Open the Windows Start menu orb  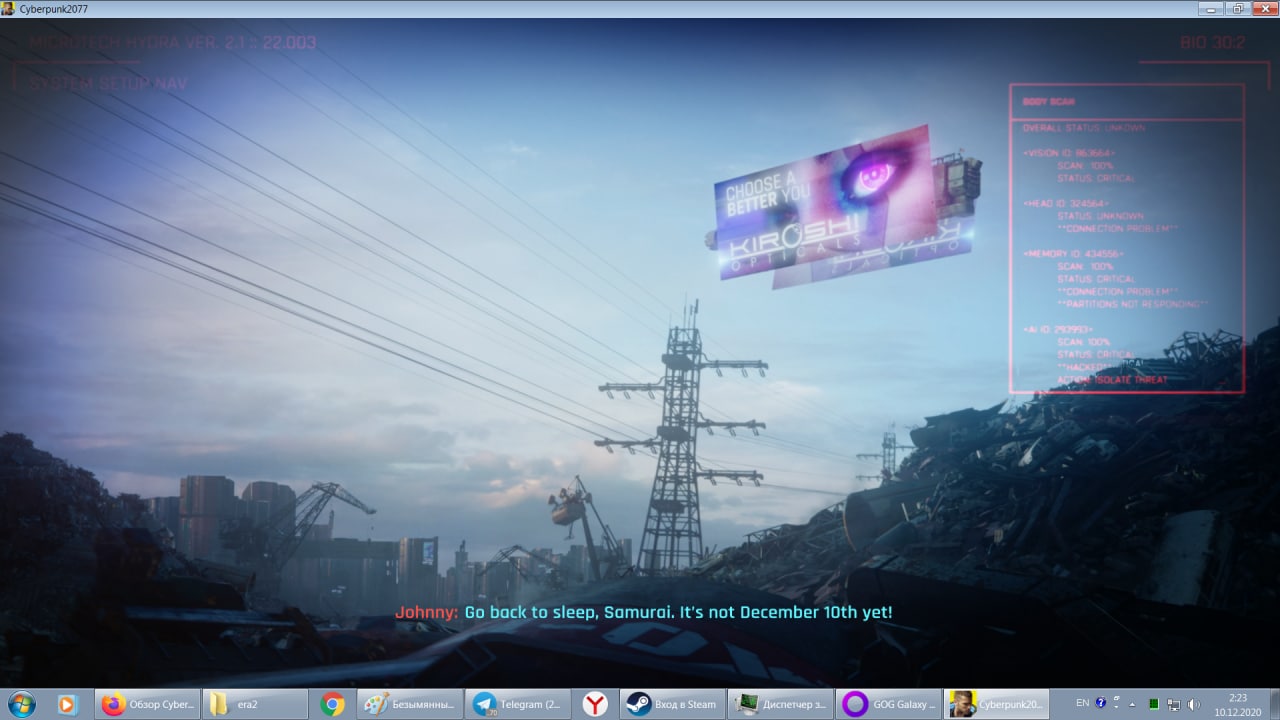[20, 704]
